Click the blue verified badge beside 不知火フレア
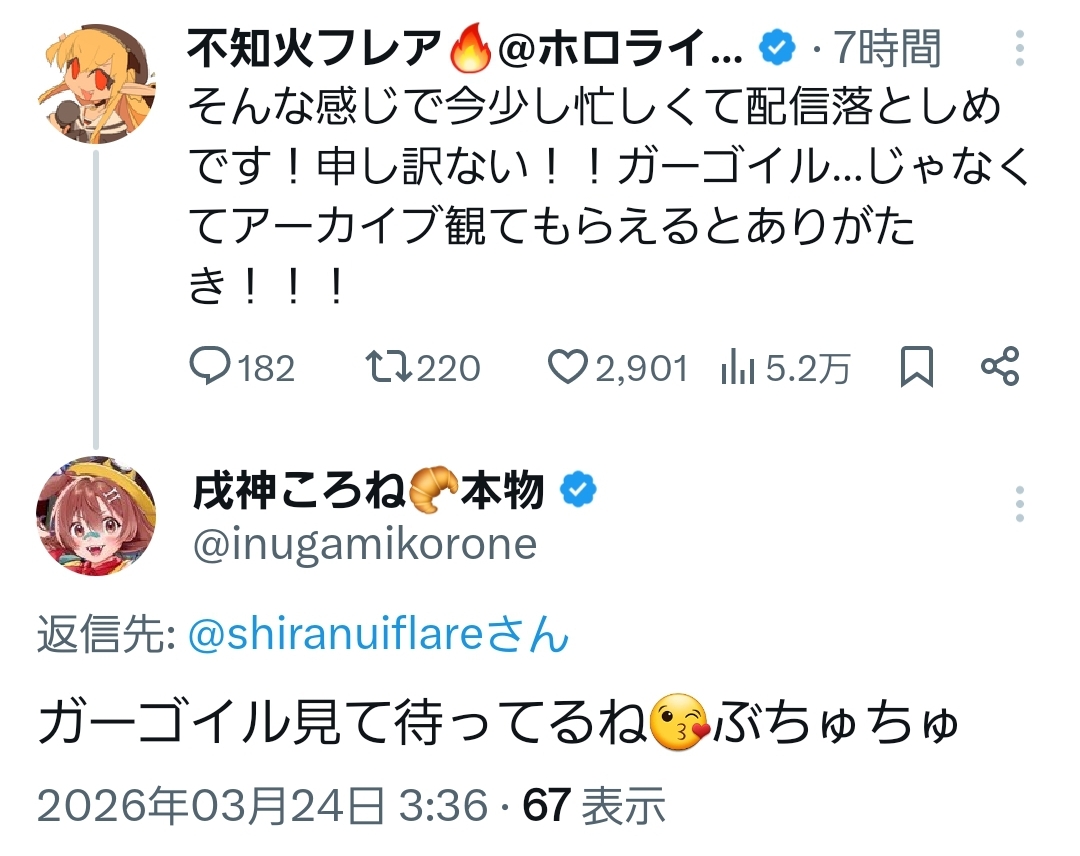The width and height of the screenshot is (1080, 856). (777, 47)
